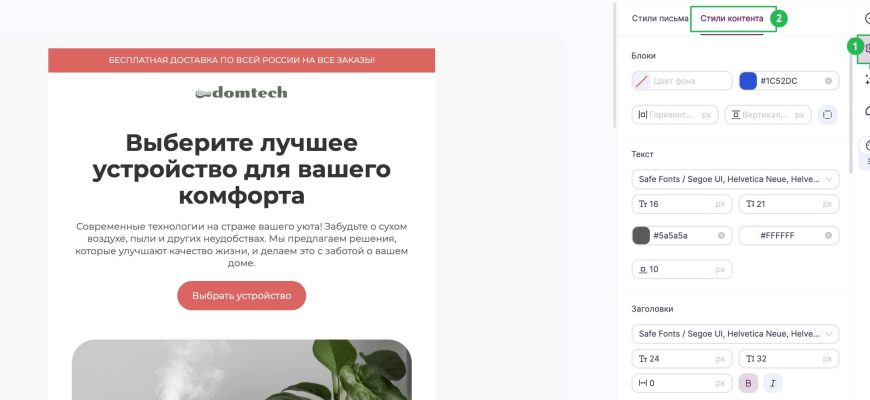Open the Стили контента tab

click(x=731, y=18)
